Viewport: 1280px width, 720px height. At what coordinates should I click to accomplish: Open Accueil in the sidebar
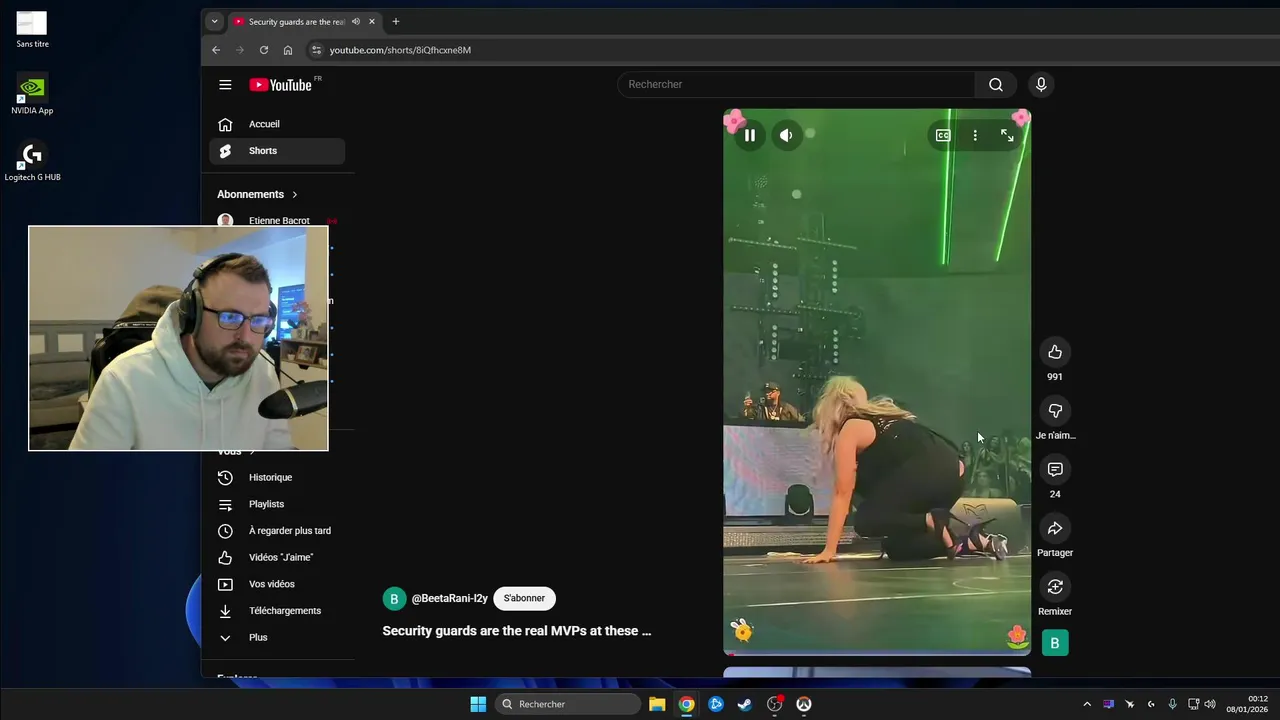(277, 124)
